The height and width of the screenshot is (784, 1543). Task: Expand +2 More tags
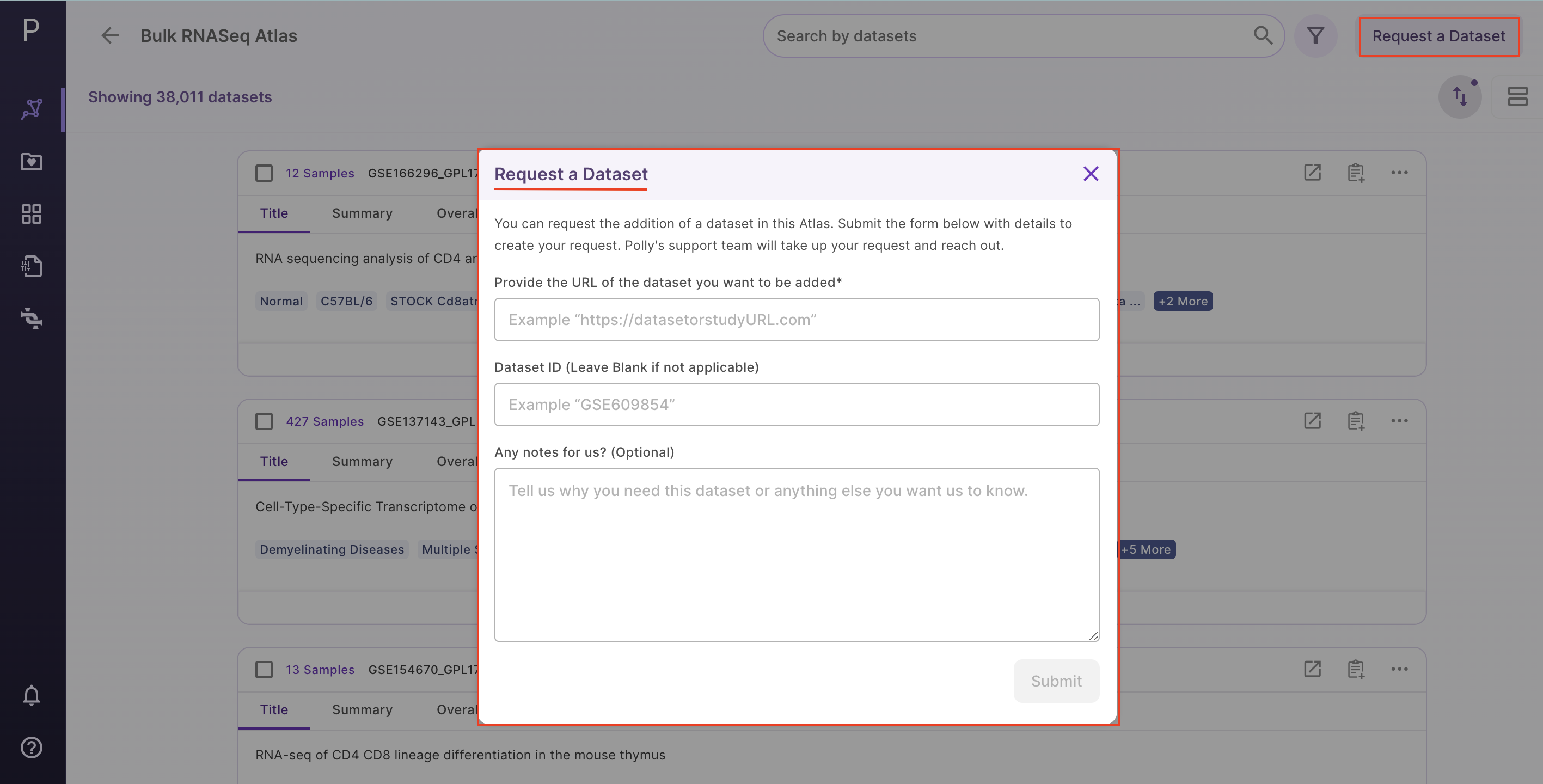coord(1183,301)
